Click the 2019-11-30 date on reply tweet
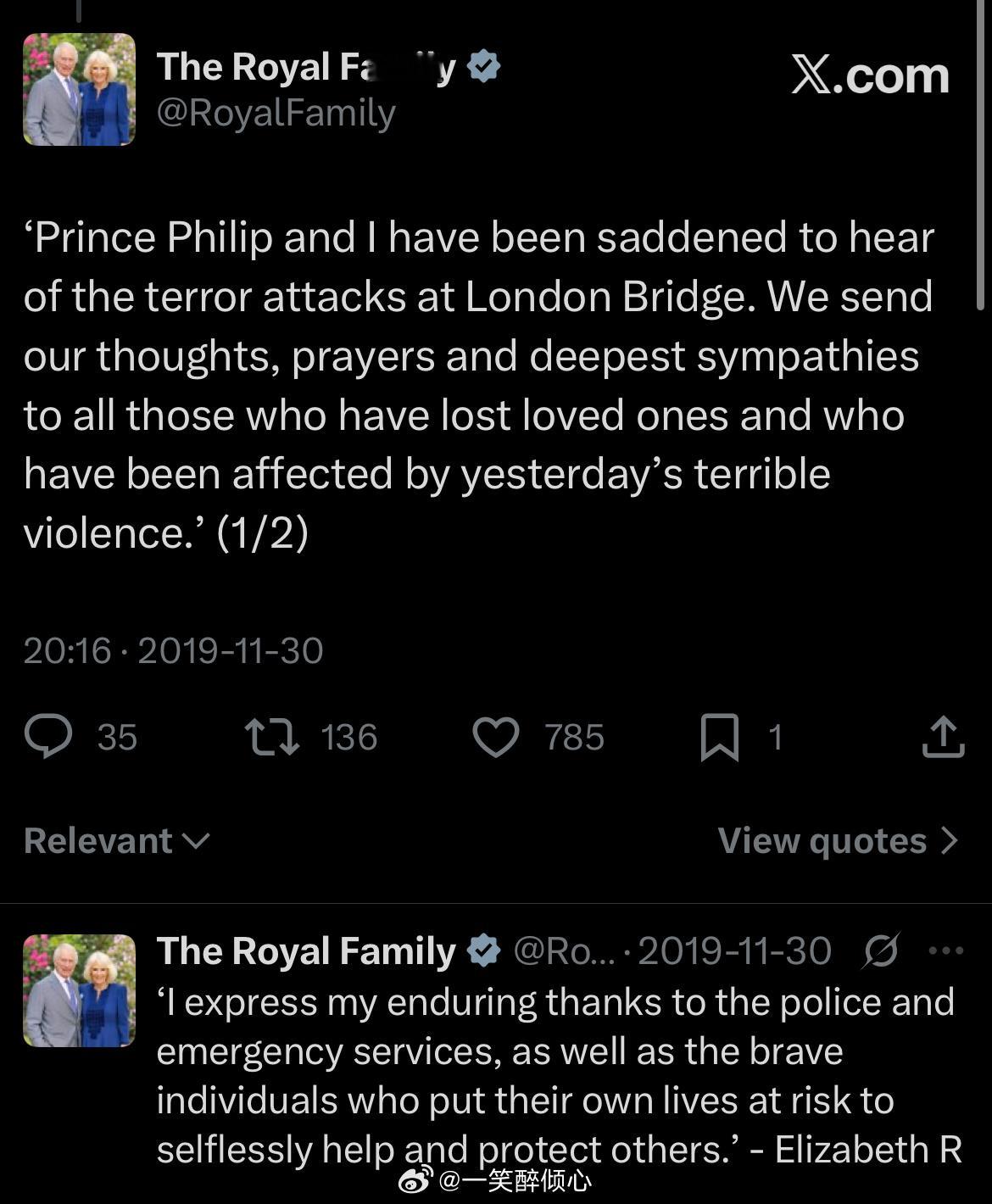Screen dimensions: 992x1204 (x=734, y=950)
